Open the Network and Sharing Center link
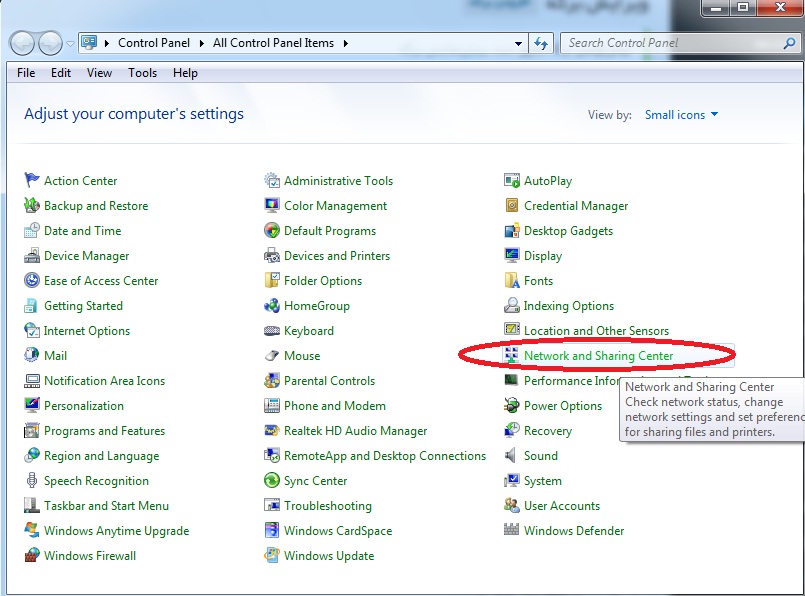This screenshot has height=596, width=805. click(598, 356)
